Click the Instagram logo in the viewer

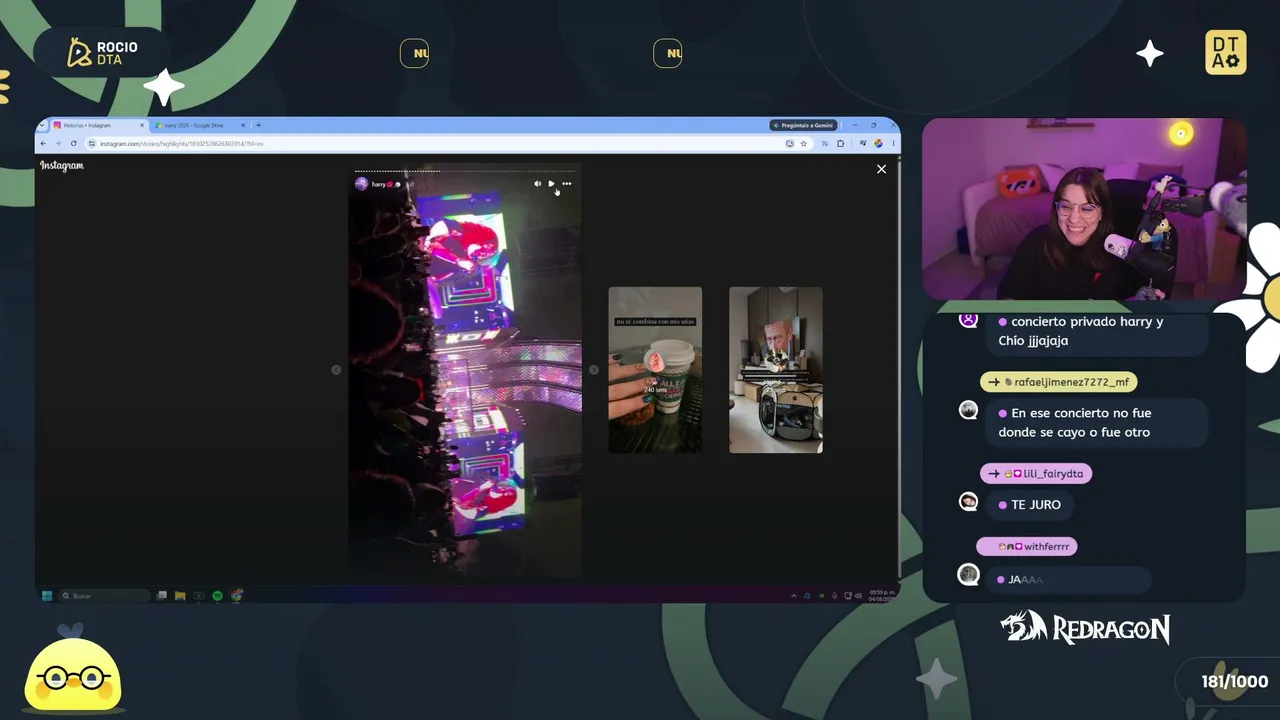pyautogui.click(x=62, y=166)
